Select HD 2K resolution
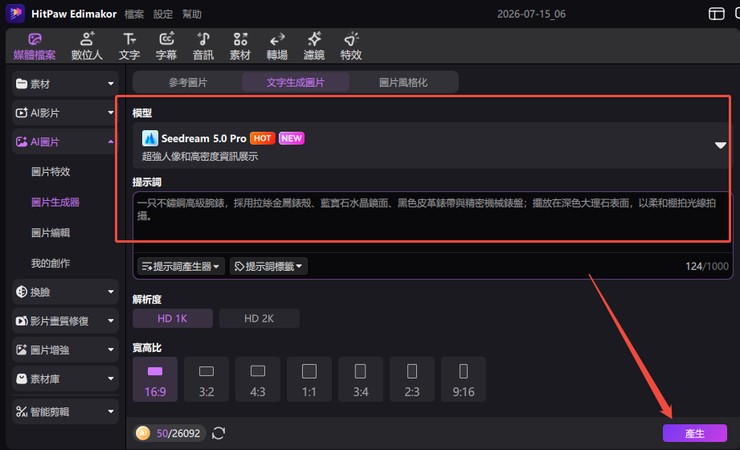Viewport: 740px width, 450px height. pos(259,318)
